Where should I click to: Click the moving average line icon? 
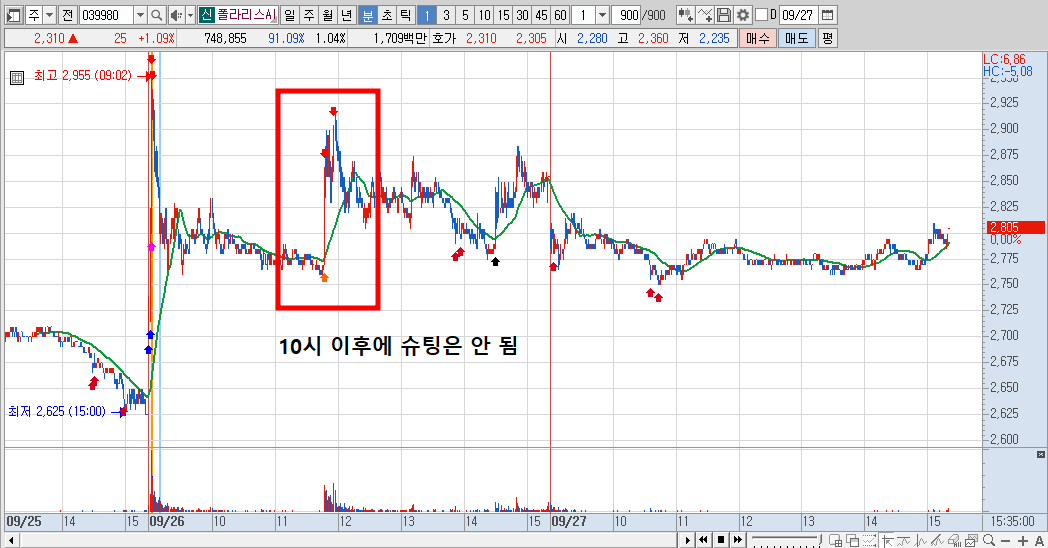904,540
